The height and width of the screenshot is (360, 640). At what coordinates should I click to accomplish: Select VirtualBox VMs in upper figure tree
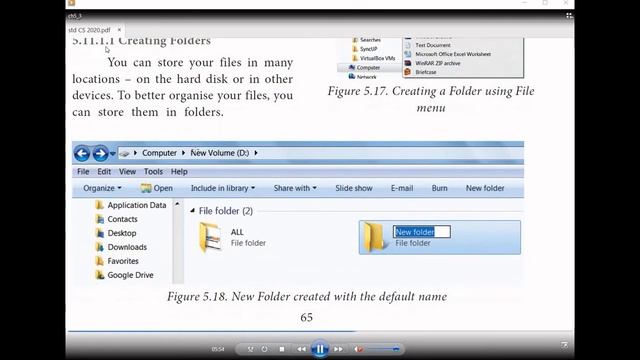(x=373, y=58)
